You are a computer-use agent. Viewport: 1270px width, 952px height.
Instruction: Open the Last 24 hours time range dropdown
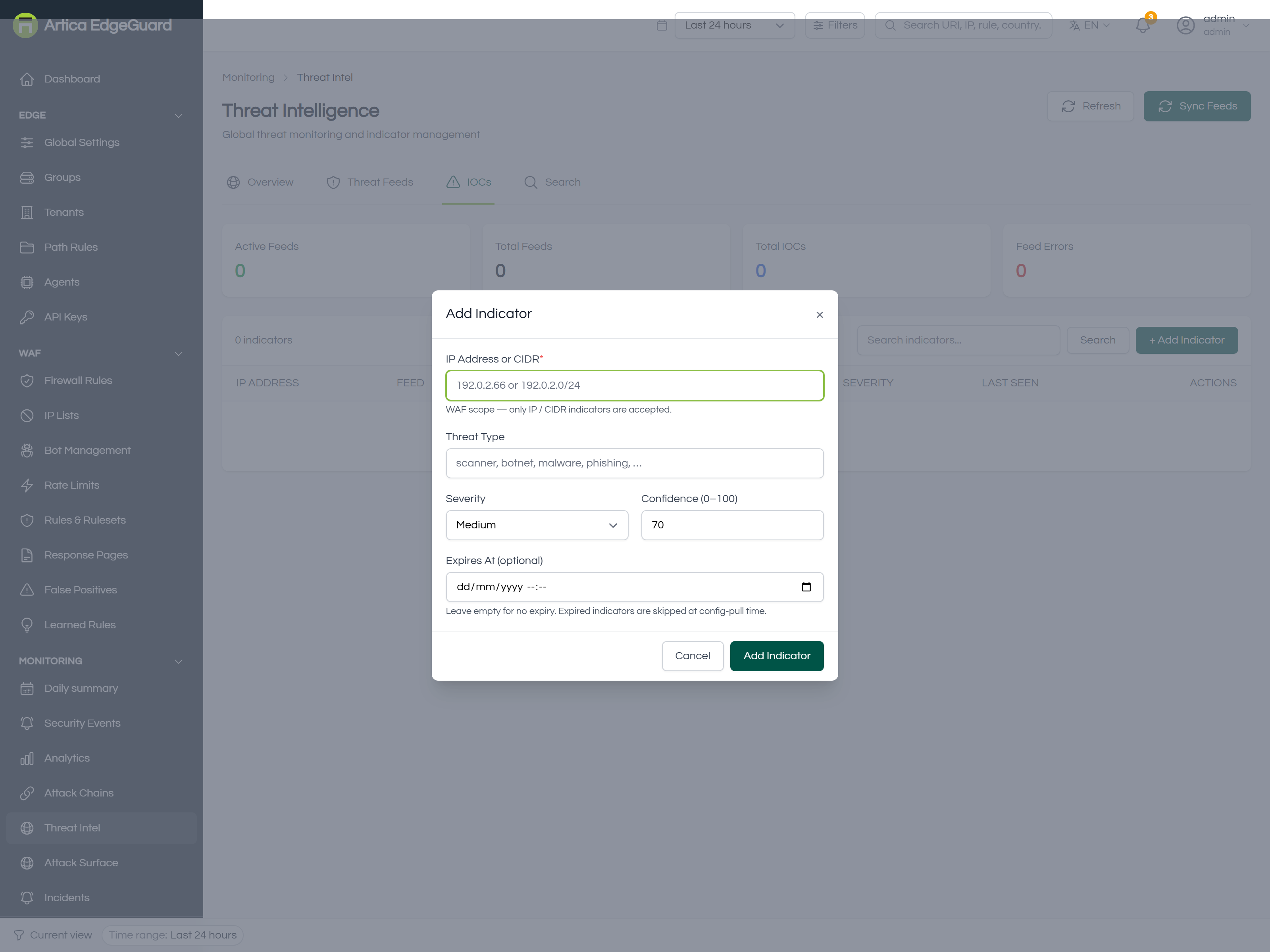click(x=734, y=25)
